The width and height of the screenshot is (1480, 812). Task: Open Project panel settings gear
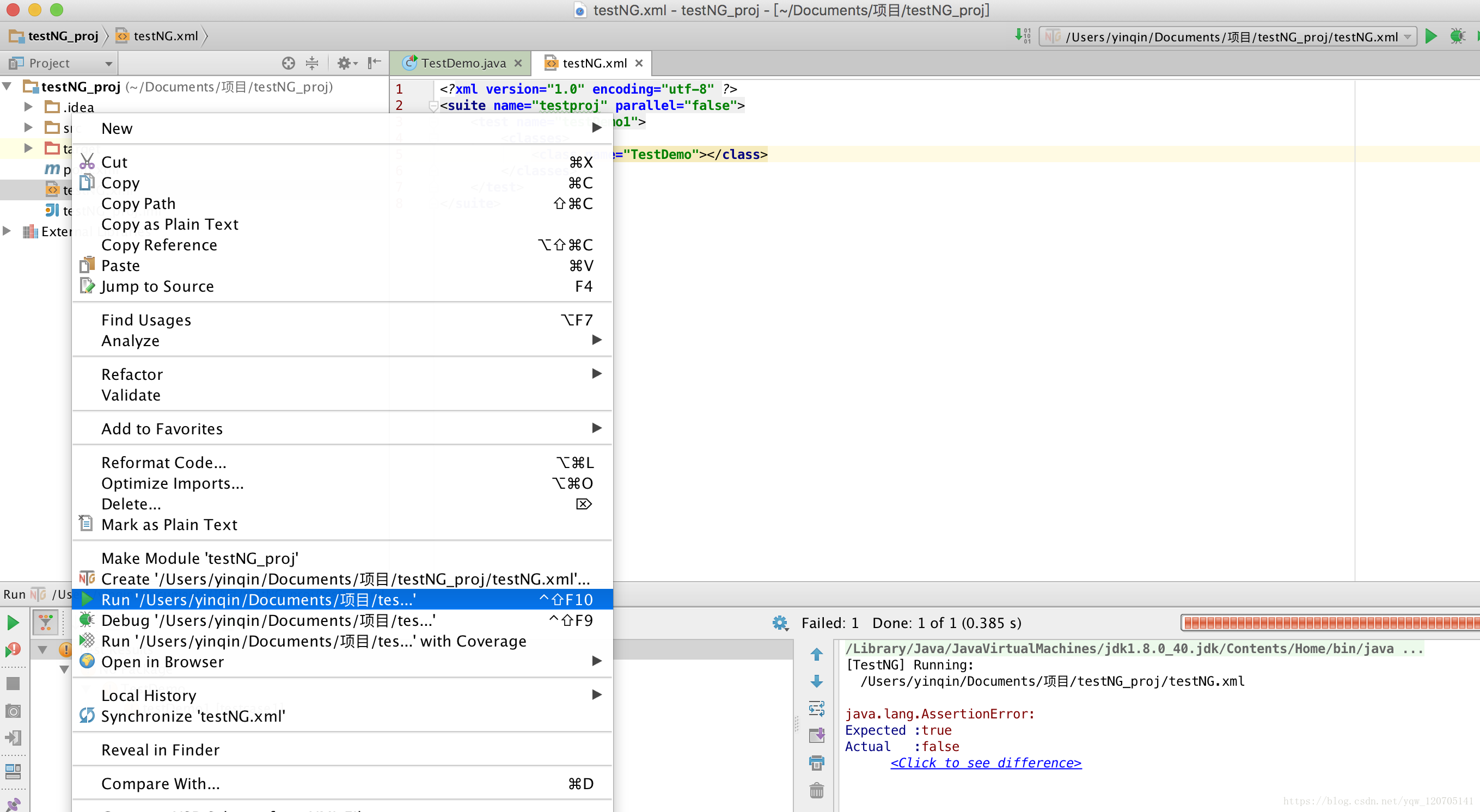pyautogui.click(x=346, y=63)
